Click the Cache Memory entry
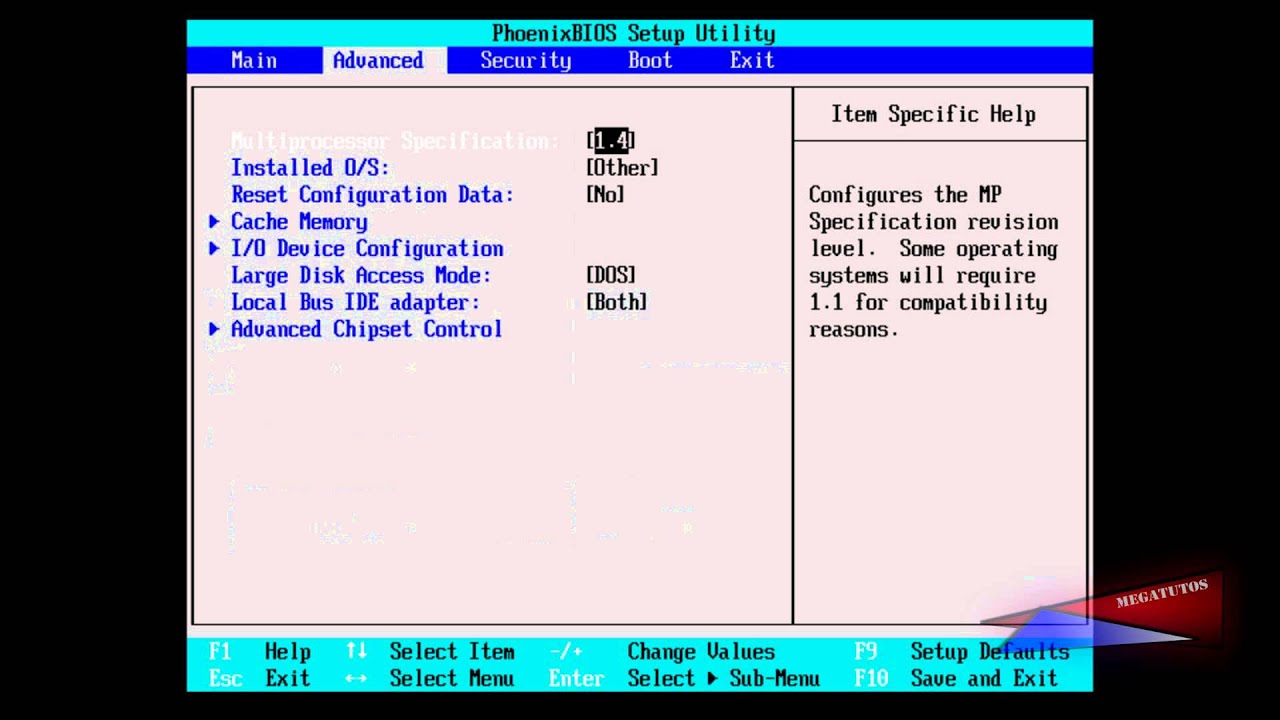This screenshot has width=1280, height=720. (299, 222)
